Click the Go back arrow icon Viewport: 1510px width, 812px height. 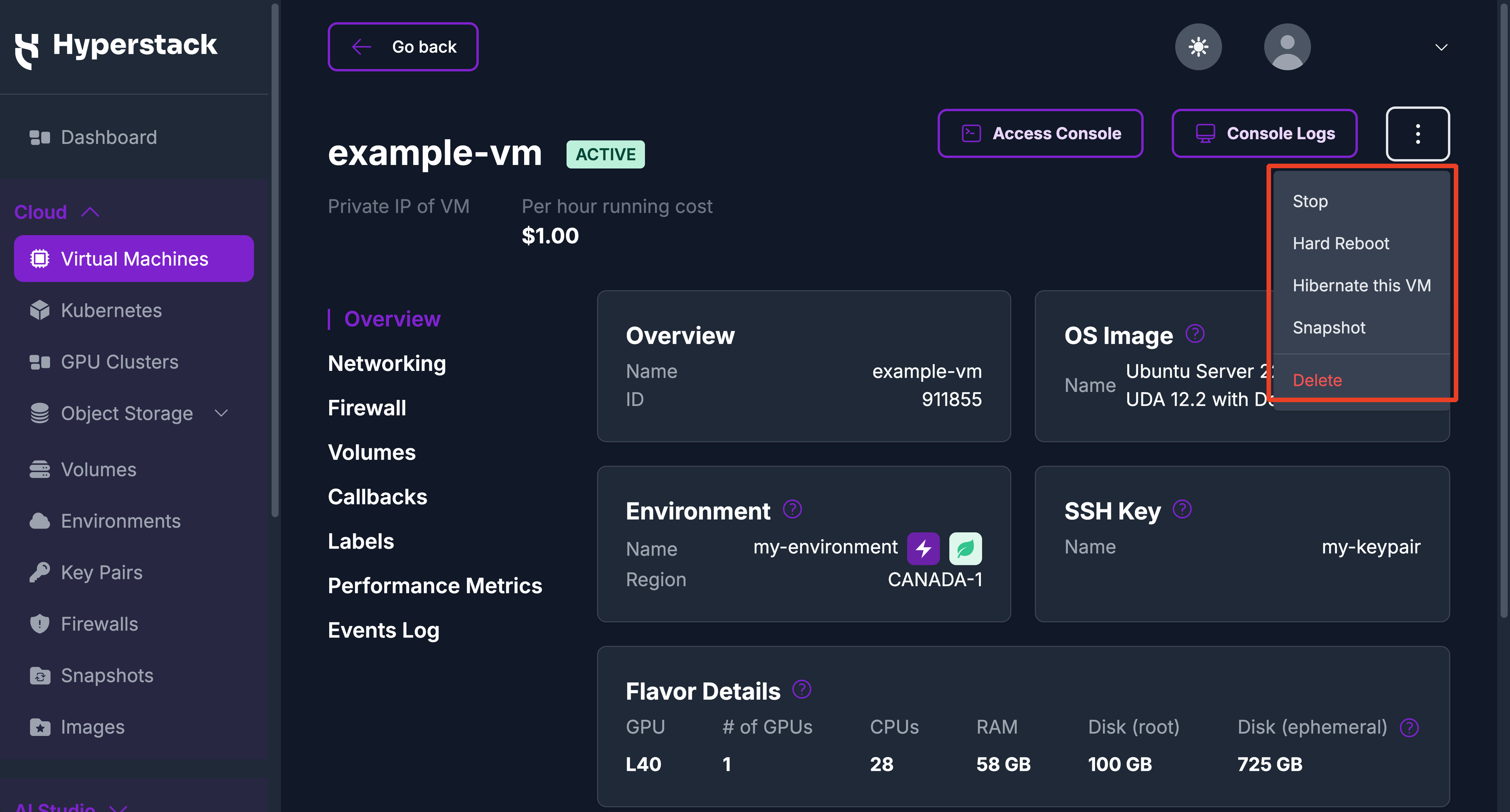click(361, 46)
